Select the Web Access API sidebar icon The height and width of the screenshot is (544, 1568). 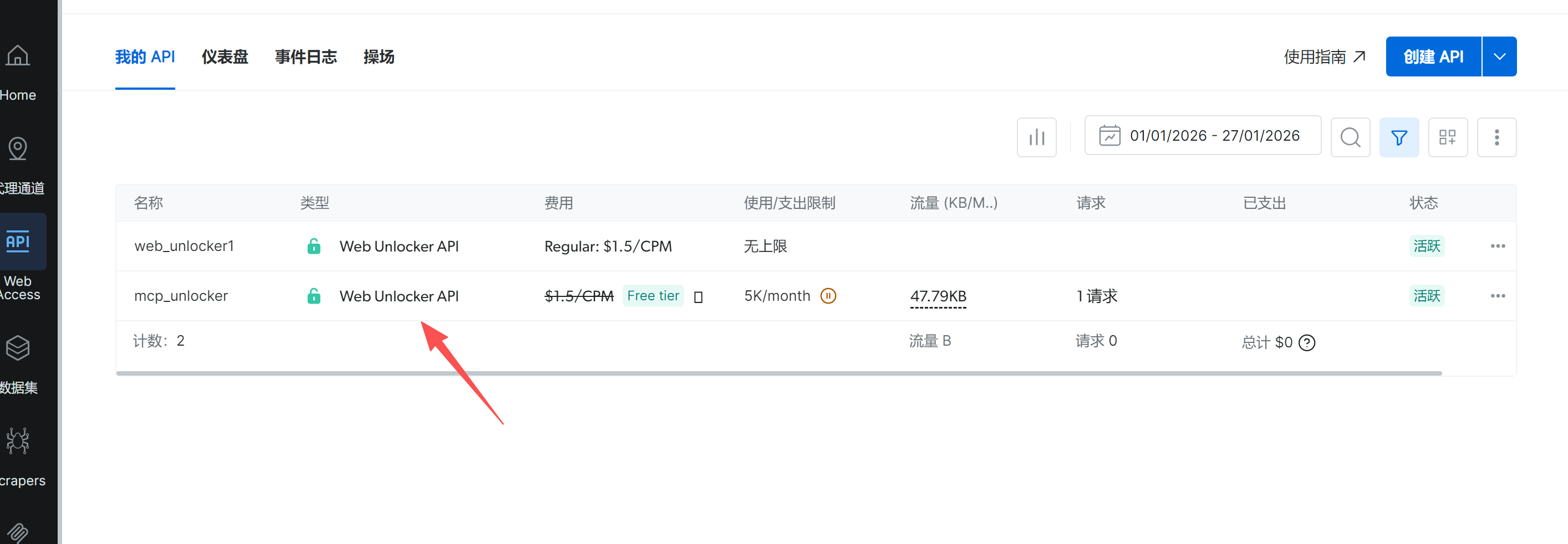18,242
